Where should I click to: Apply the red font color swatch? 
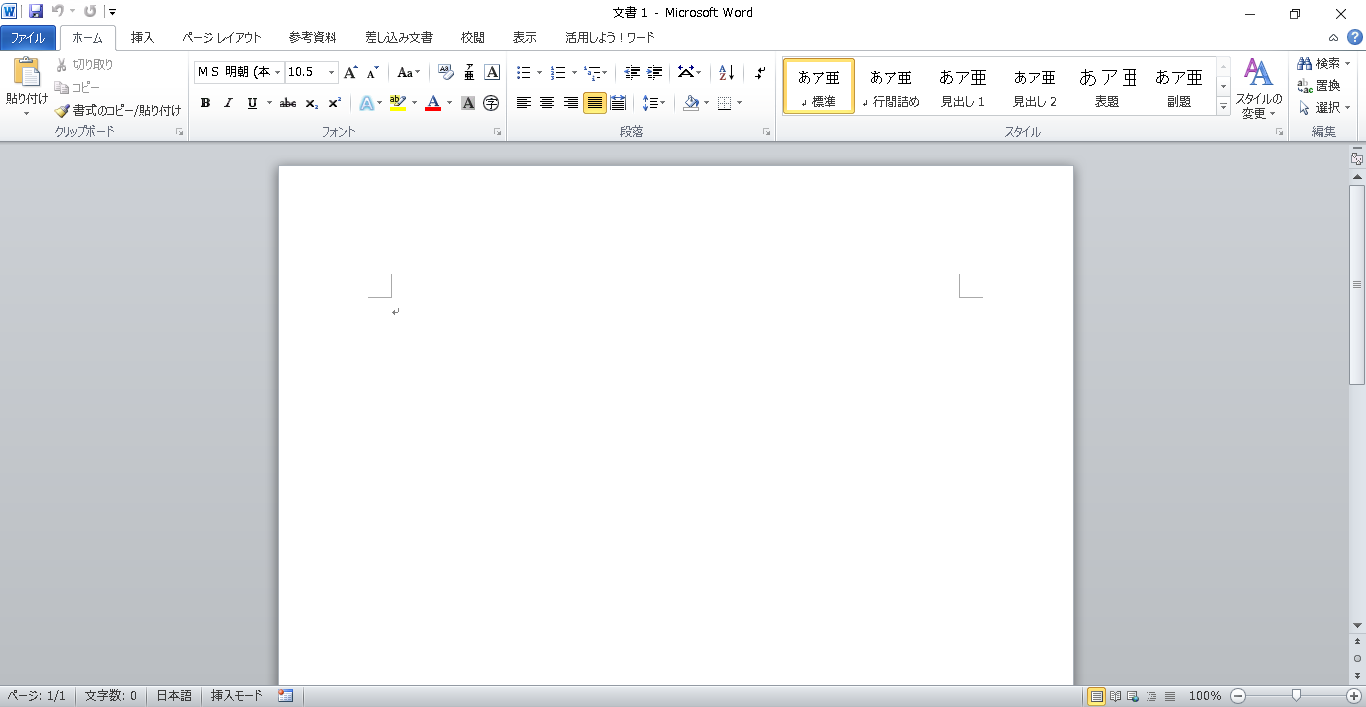point(433,103)
